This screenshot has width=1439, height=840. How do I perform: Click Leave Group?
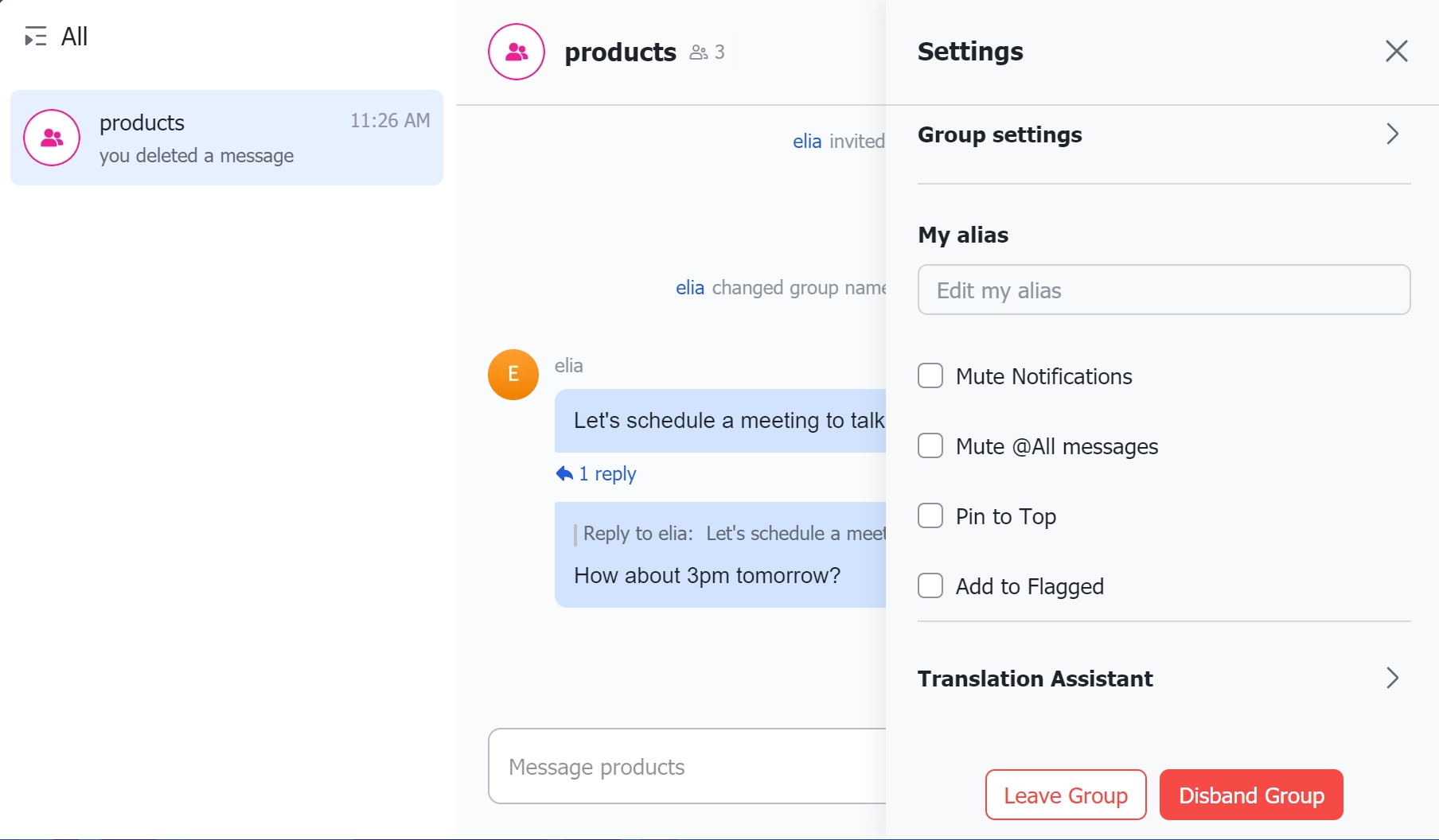point(1065,795)
